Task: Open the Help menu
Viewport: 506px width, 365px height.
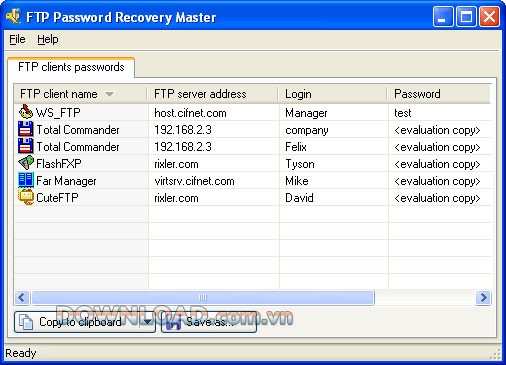Action: click(x=48, y=39)
